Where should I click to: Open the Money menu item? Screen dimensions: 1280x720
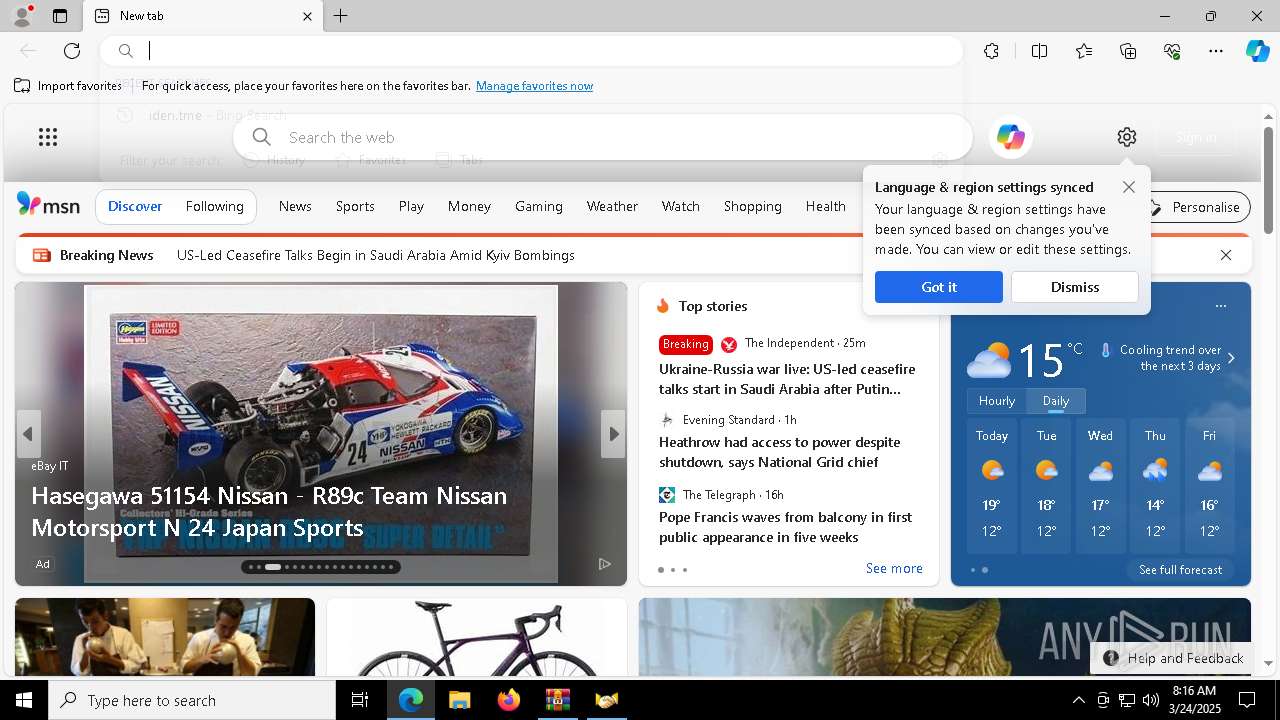[469, 206]
